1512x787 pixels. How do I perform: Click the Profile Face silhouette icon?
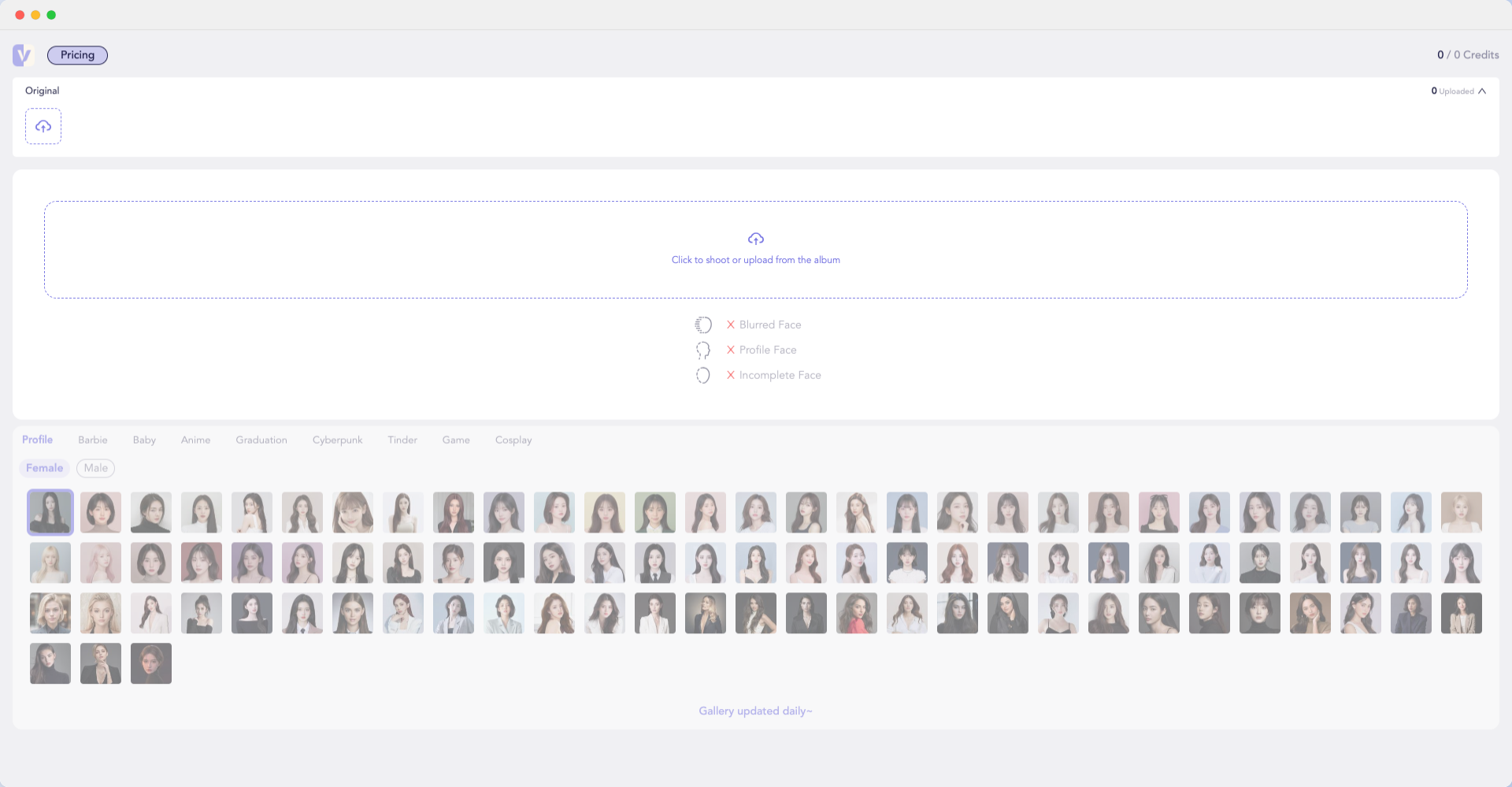[703, 350]
